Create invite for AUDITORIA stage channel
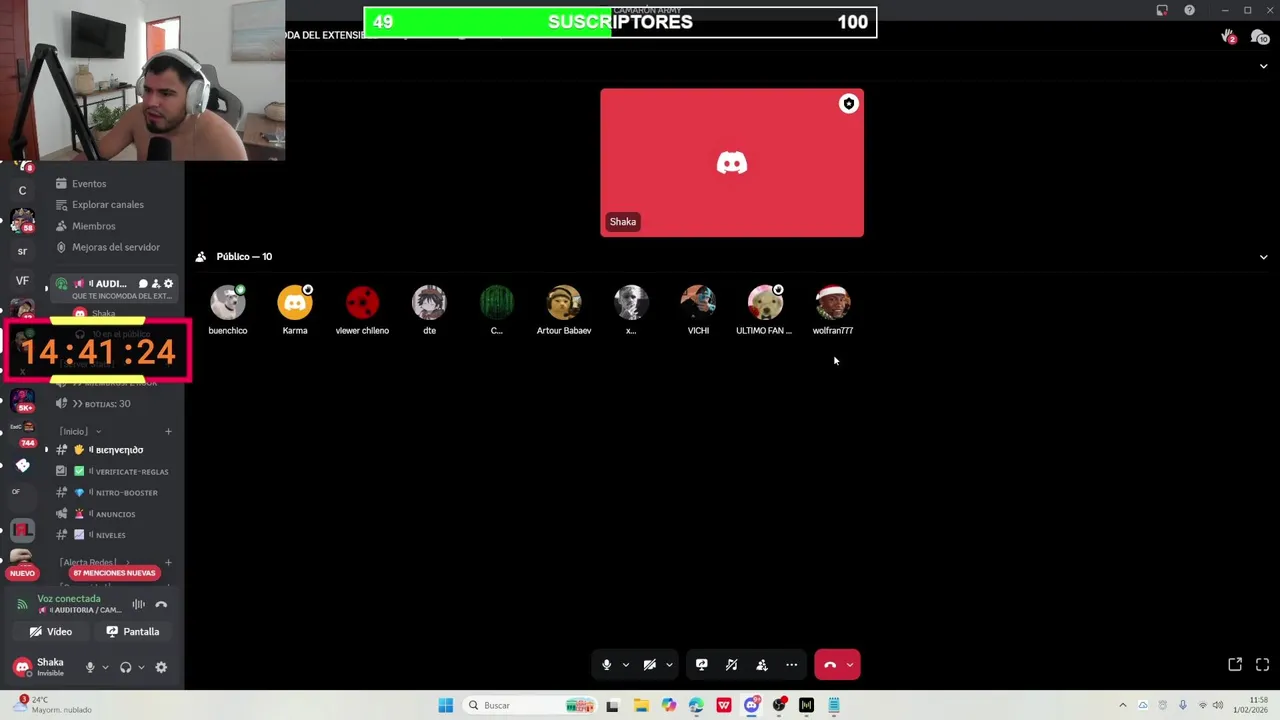The height and width of the screenshot is (720, 1280). 156,284
